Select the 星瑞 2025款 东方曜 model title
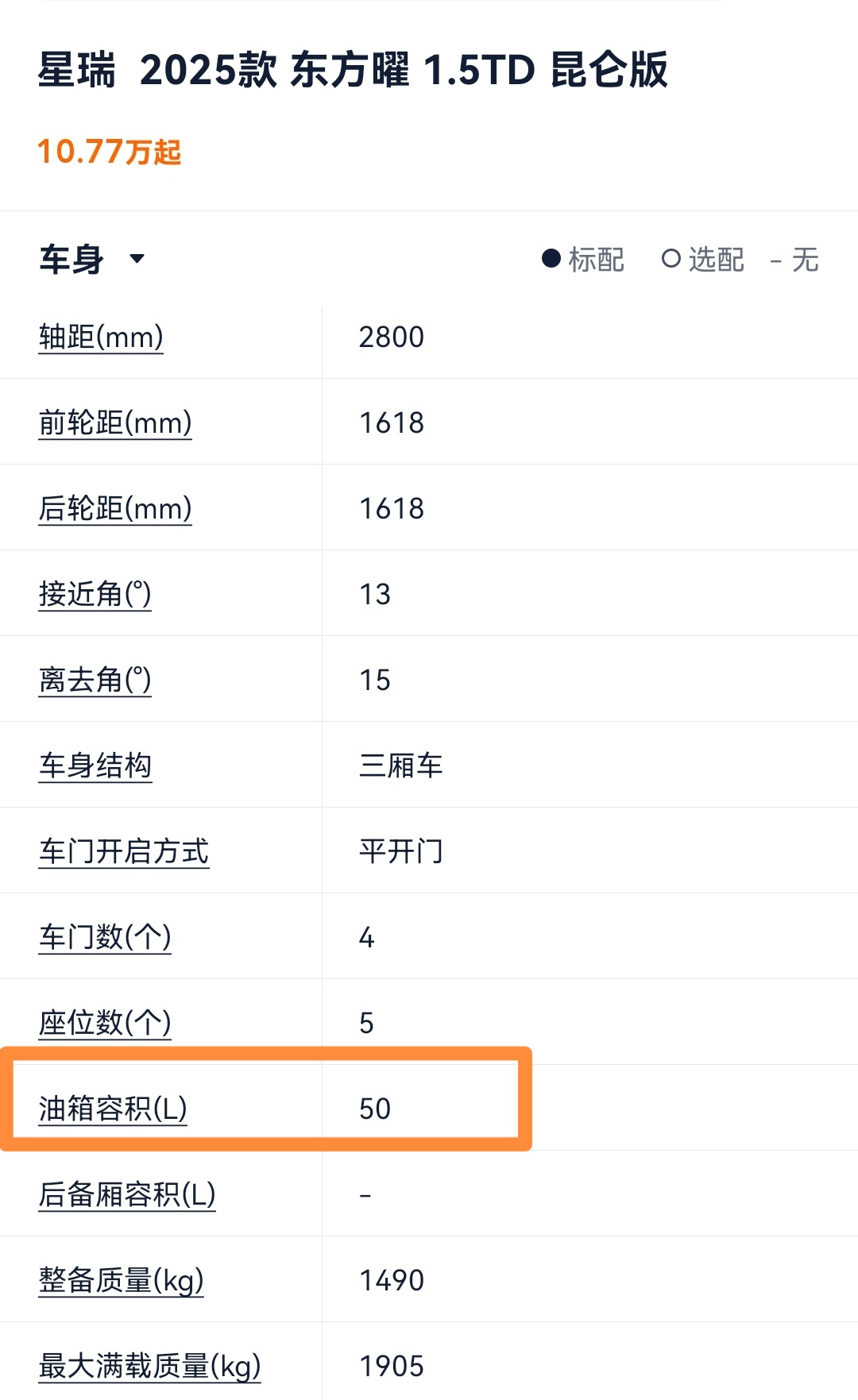 point(353,70)
